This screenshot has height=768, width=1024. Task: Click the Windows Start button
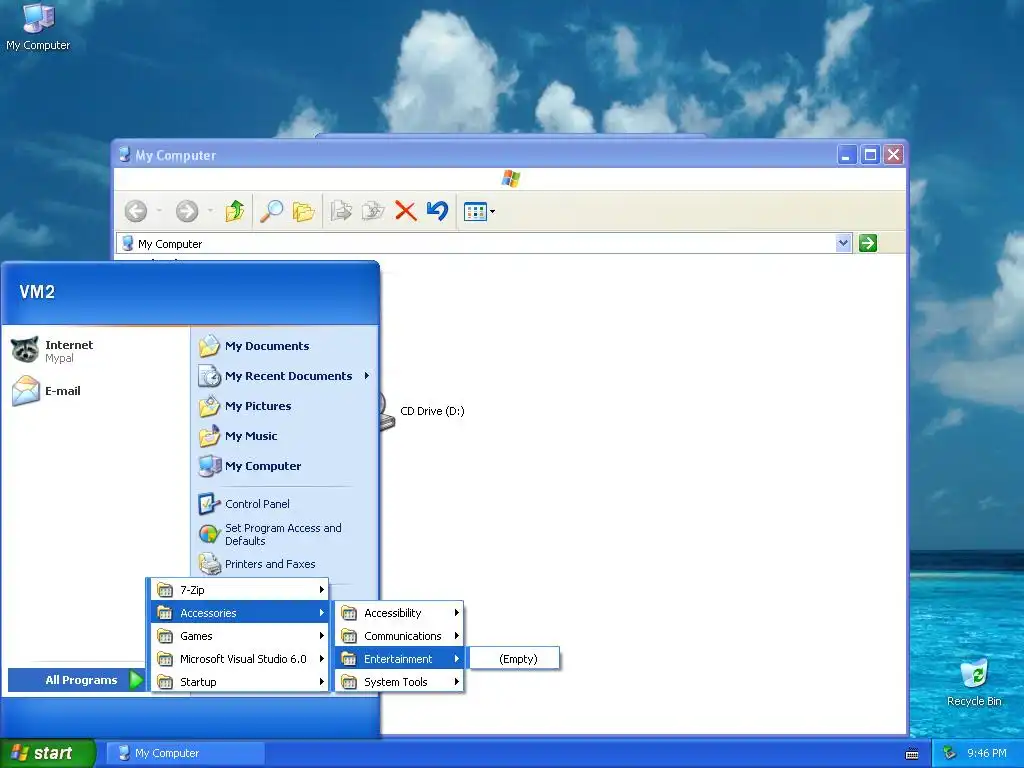point(48,753)
